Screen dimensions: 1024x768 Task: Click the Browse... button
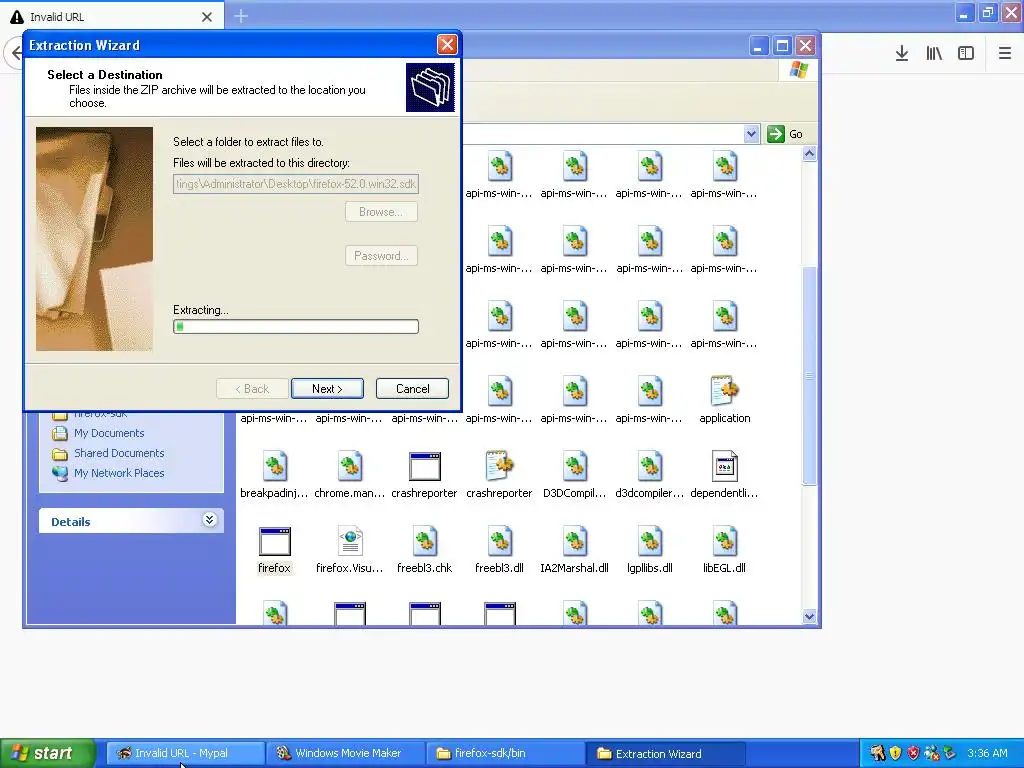click(x=381, y=212)
